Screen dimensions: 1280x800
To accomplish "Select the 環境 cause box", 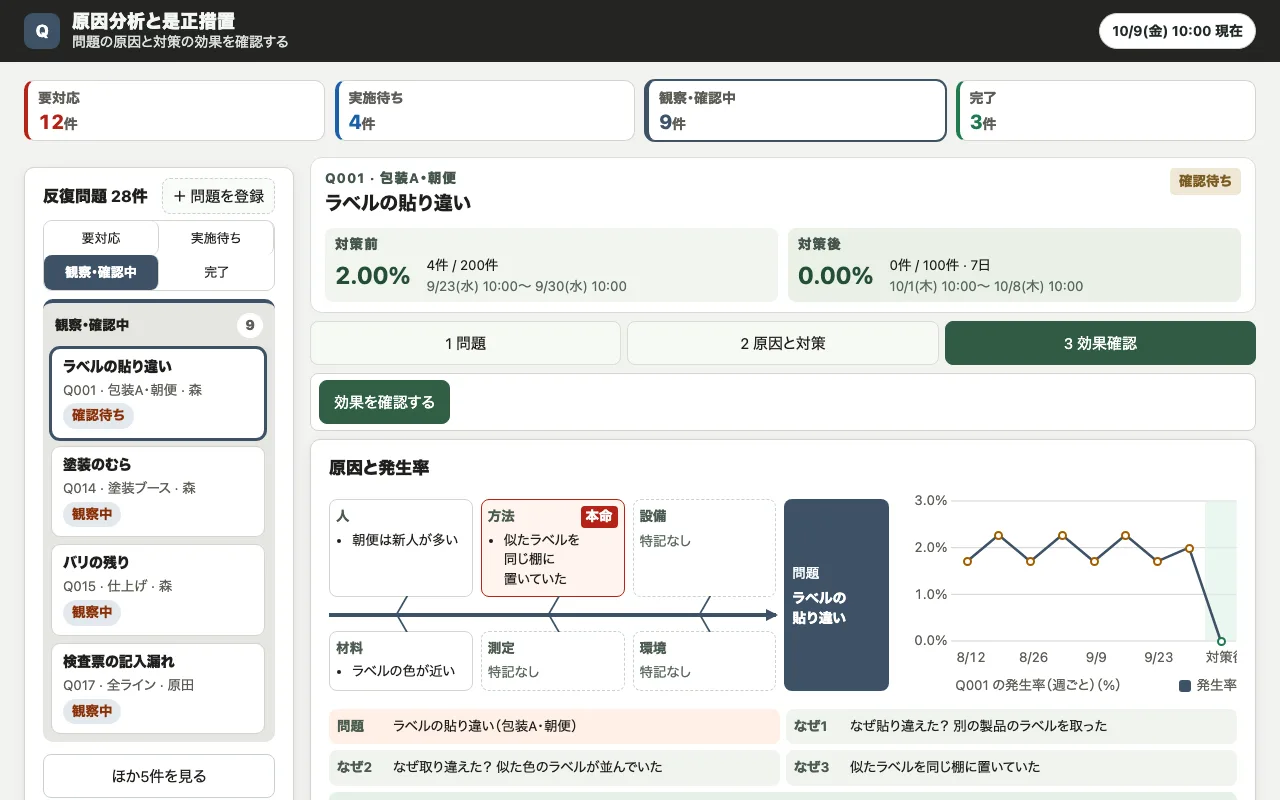I will coord(705,661).
